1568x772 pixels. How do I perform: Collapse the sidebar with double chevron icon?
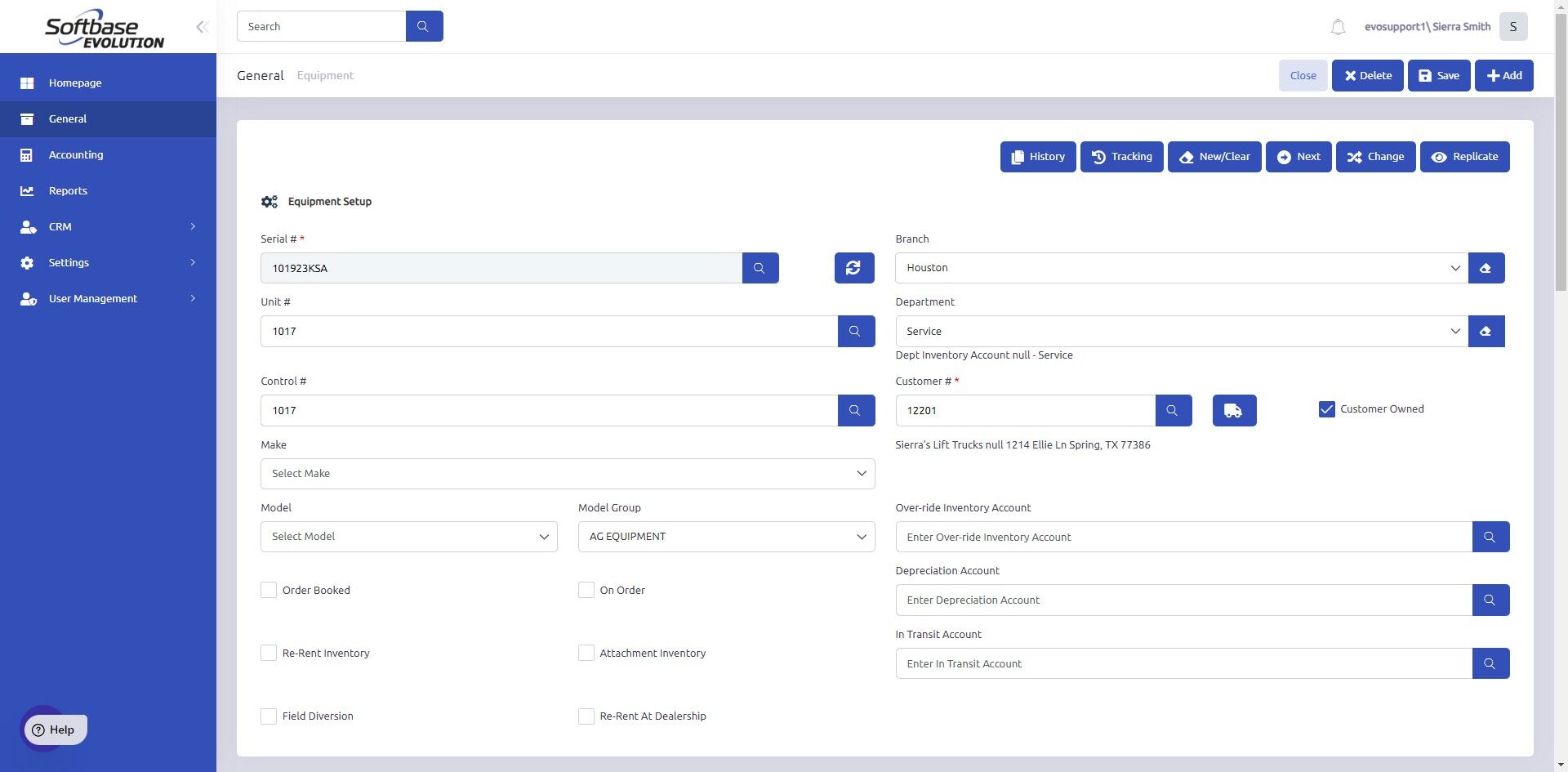202,27
